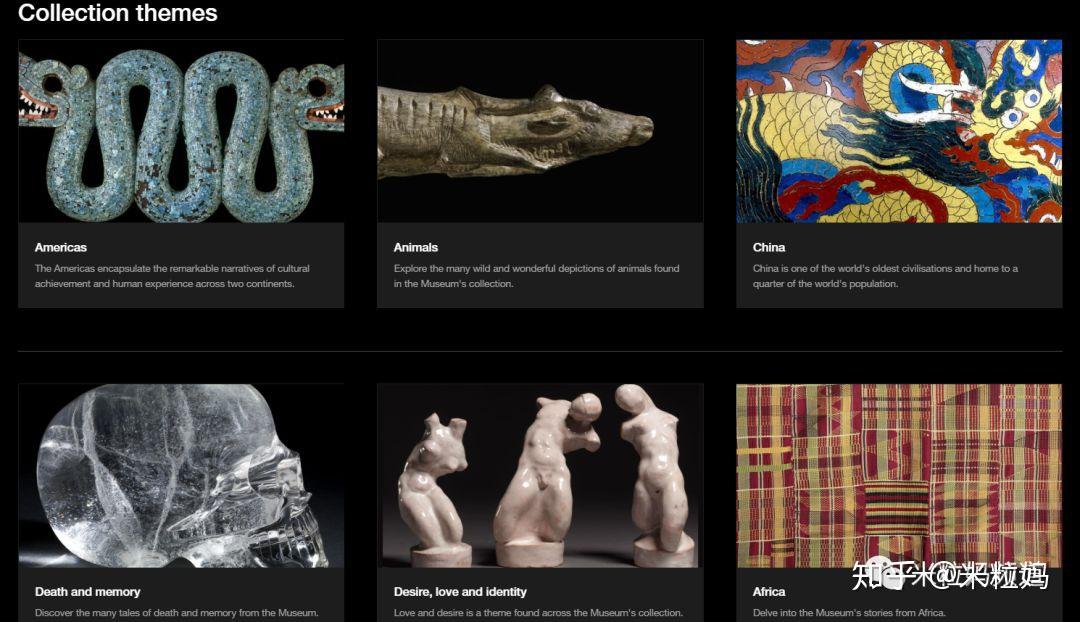Open the crystal skull image
Image resolution: width=1080 pixels, height=622 pixels.
[181, 475]
